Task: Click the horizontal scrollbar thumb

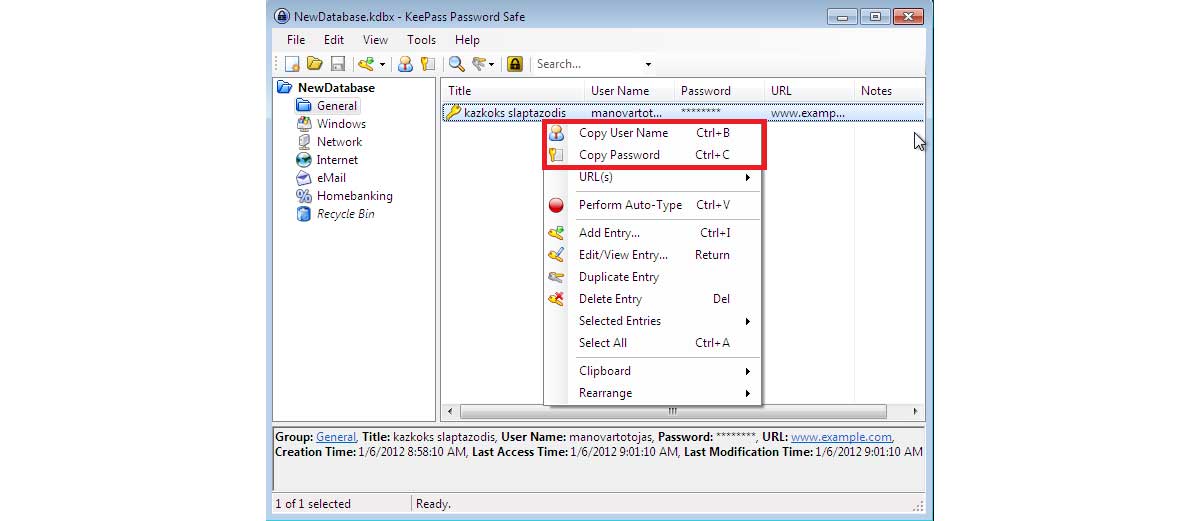Action: pyautogui.click(x=672, y=411)
